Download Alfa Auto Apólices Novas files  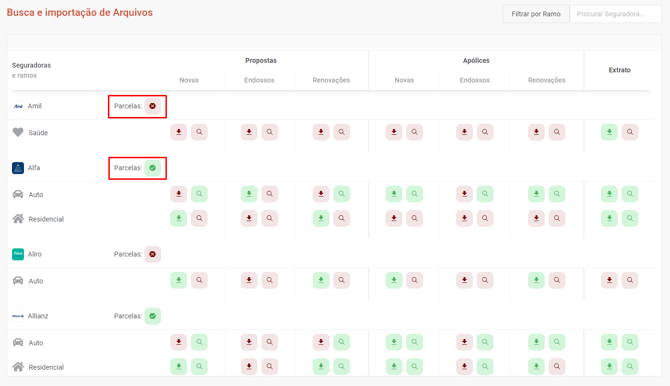[x=394, y=194]
